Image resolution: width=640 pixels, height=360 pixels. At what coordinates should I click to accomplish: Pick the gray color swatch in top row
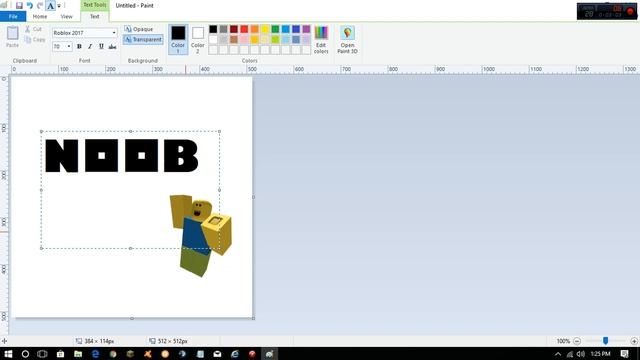[x=223, y=29]
